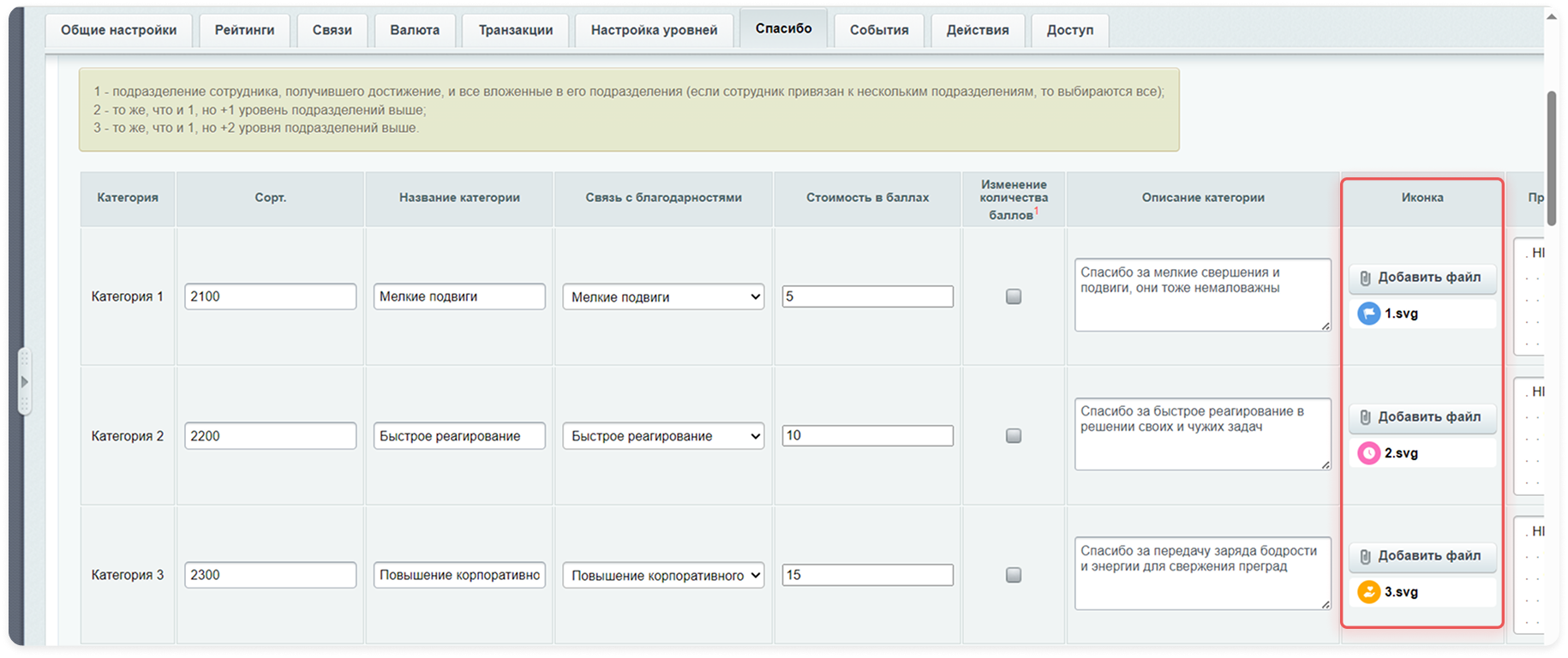1568x658 pixels.
Task: Open the Быстрое реагирование dropdown
Action: pos(663,436)
